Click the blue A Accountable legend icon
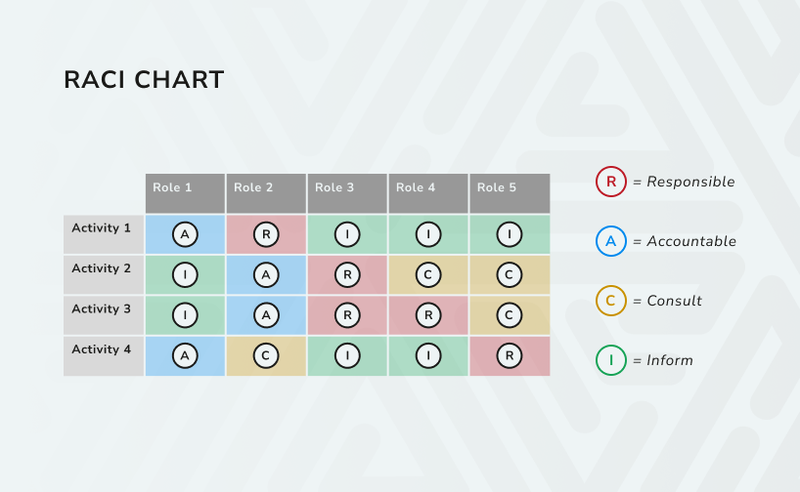Image resolution: width=800 pixels, height=492 pixels. click(611, 241)
